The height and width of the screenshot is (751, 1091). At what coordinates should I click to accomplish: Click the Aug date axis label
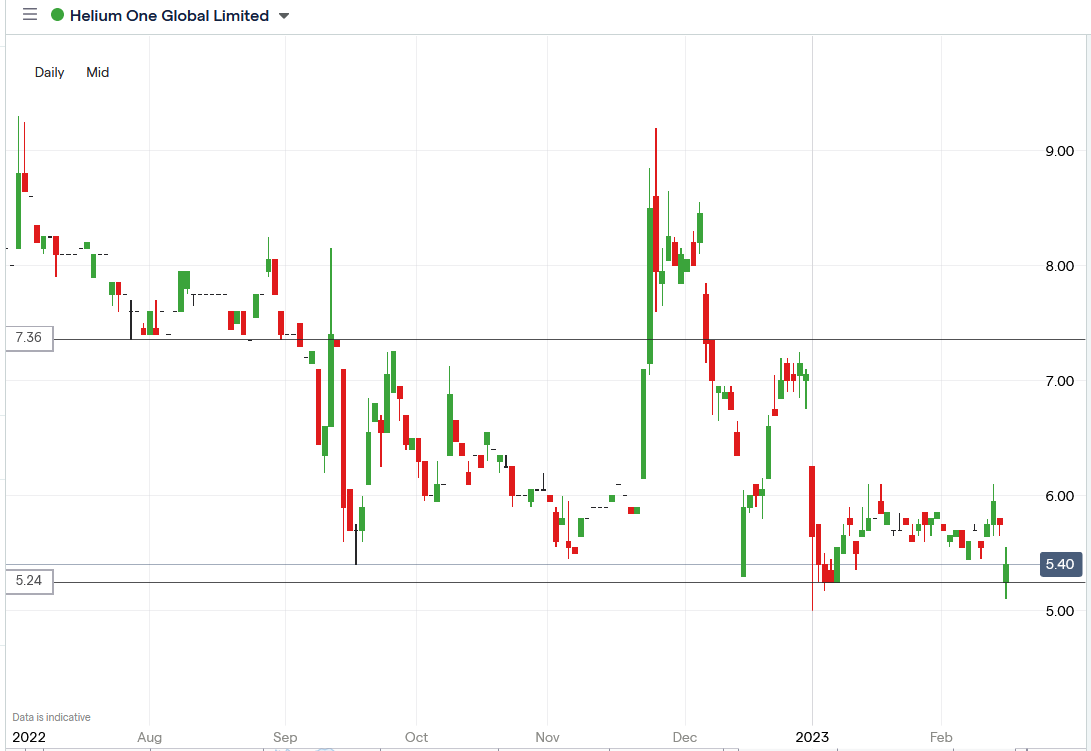(x=150, y=737)
